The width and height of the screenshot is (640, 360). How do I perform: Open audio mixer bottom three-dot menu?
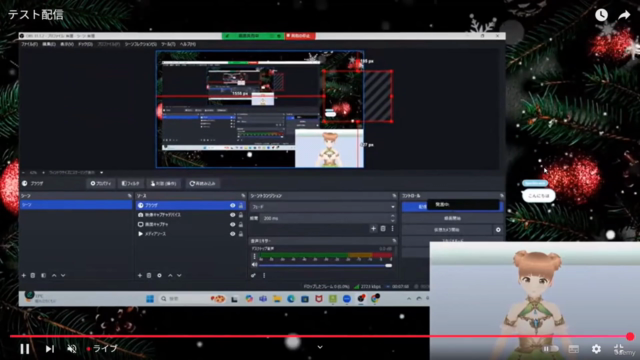tap(264, 276)
